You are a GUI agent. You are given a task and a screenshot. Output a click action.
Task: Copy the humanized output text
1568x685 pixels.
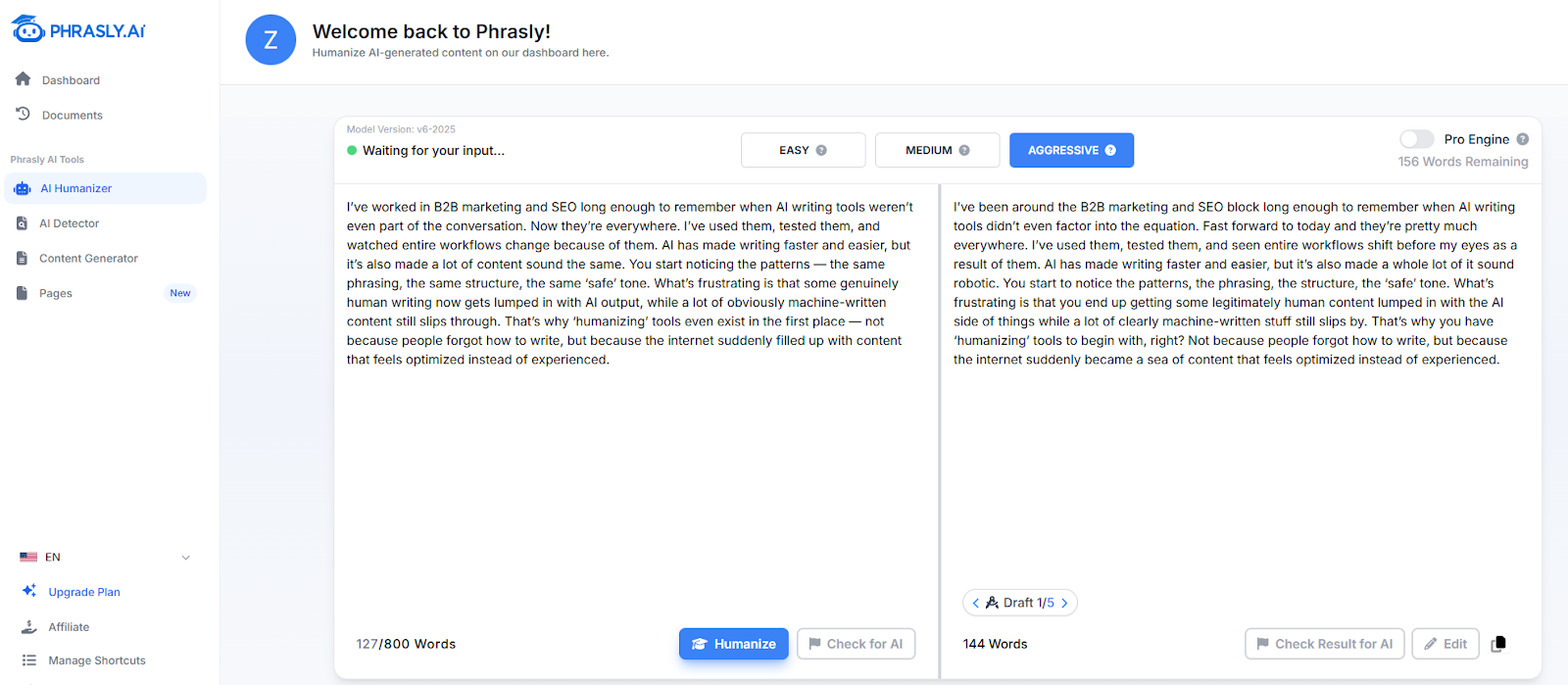tap(1497, 643)
